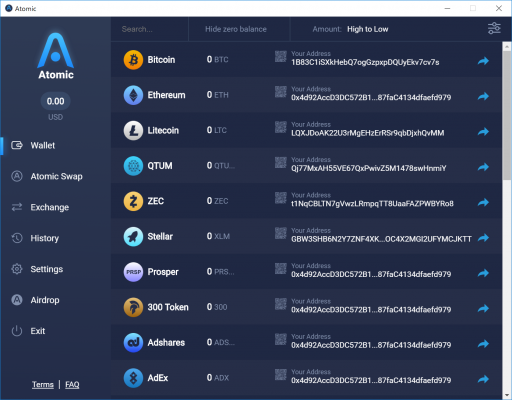Click the QTUM coin icon
This screenshot has height=400, width=512.
[133, 166]
